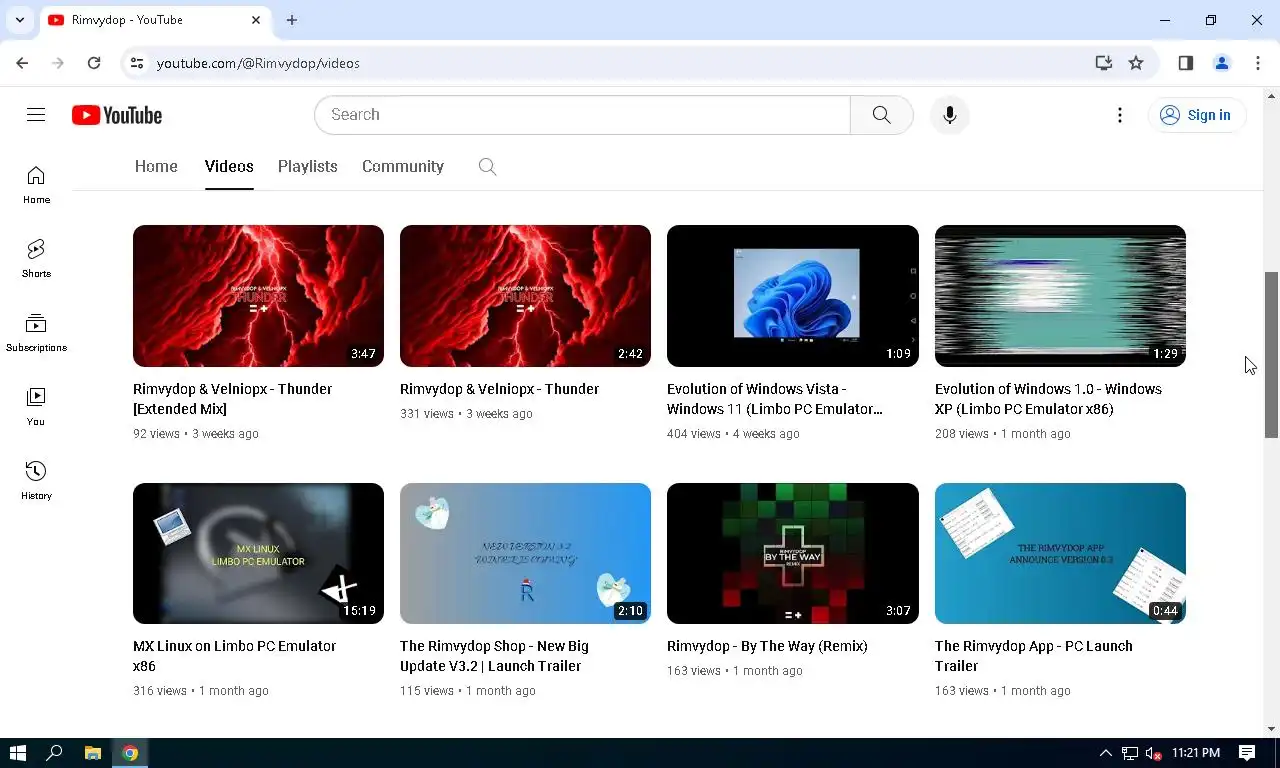Click title 'MX Linux on Limbo PC Emulator x86'
The width and height of the screenshot is (1280, 768).
pyautogui.click(x=234, y=656)
